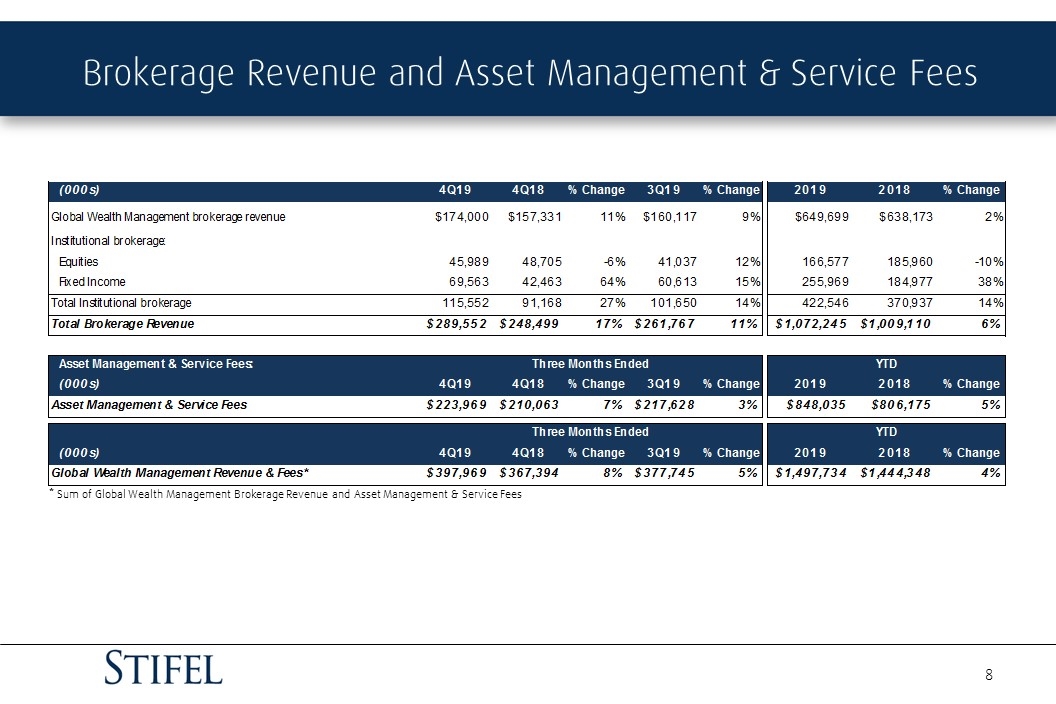This screenshot has width=1056, height=704.
Task: Click Total Institutional 3Q19 value 101,650
Action: pos(673,303)
